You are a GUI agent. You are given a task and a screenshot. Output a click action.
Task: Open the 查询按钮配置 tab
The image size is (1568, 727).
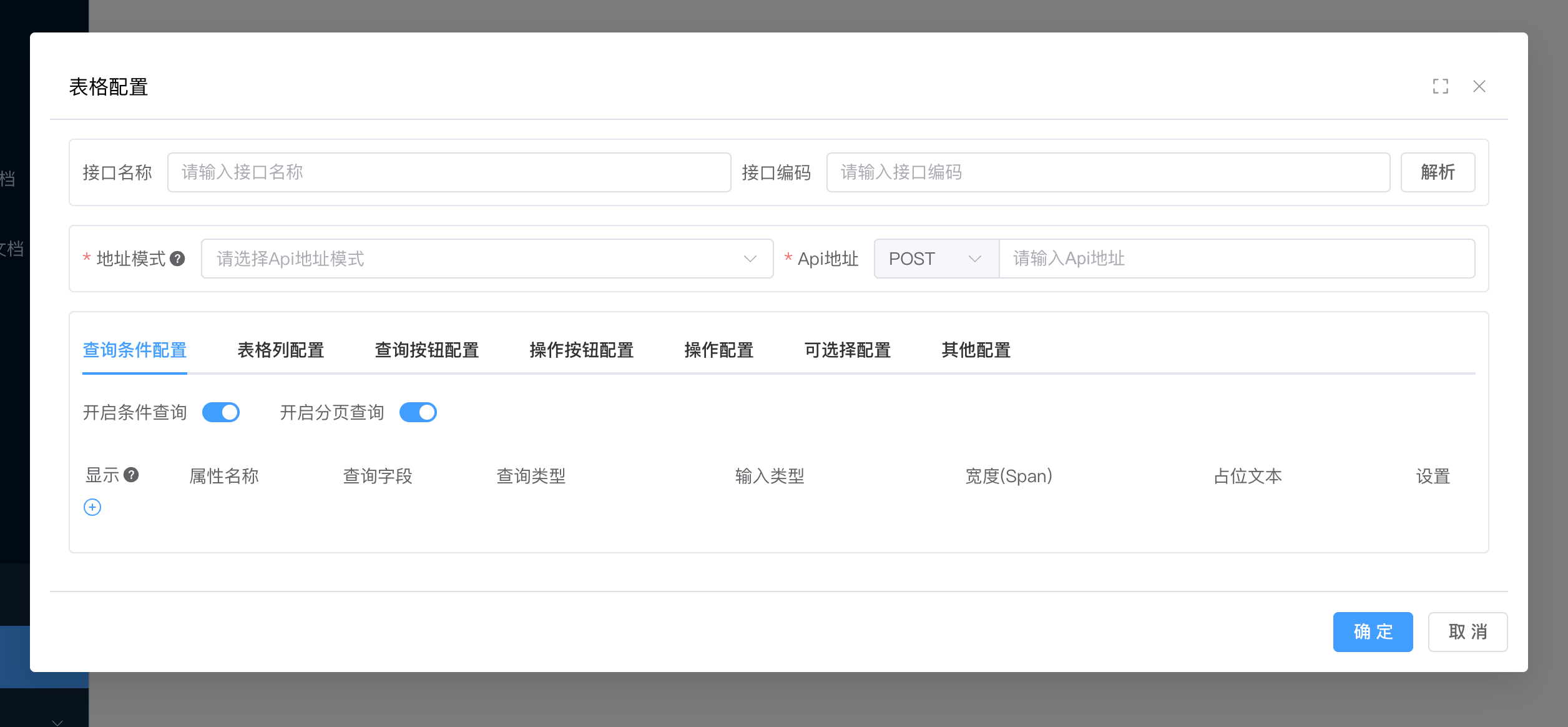pyautogui.click(x=426, y=350)
